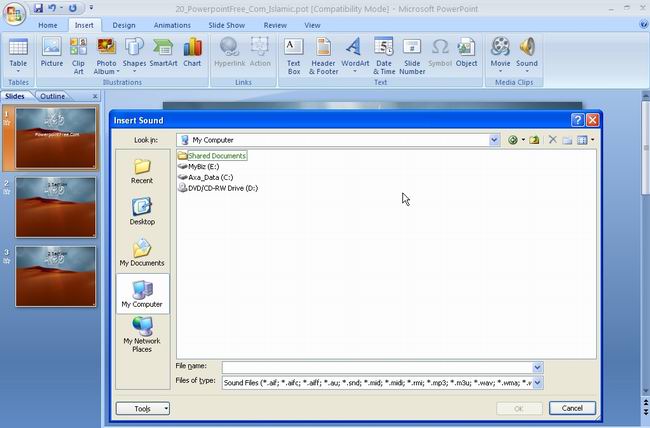Image resolution: width=650 pixels, height=428 pixels.
Task: Open the Shapes gallery
Action: [x=134, y=55]
